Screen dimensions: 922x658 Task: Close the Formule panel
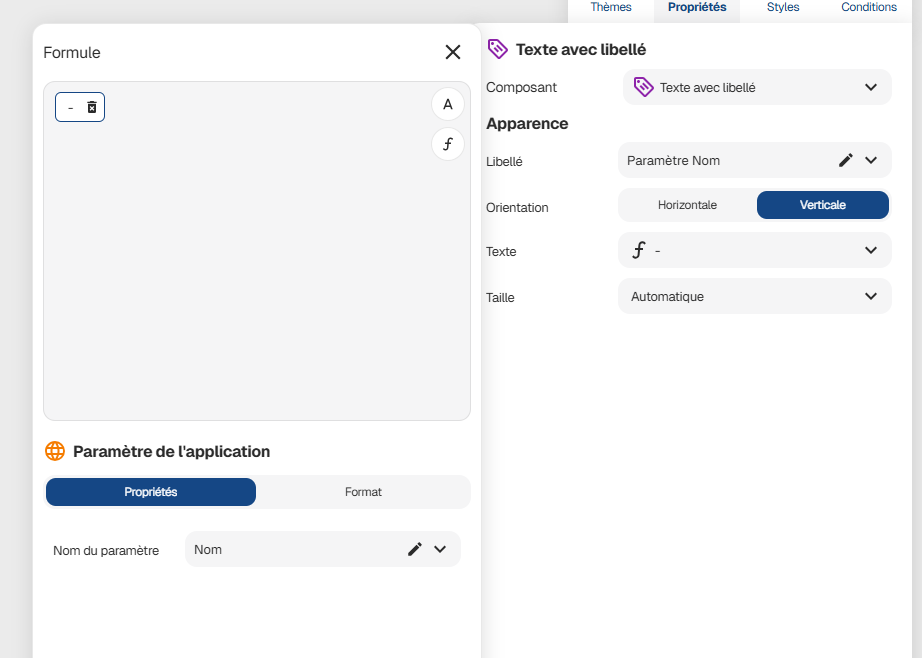pyautogui.click(x=453, y=53)
